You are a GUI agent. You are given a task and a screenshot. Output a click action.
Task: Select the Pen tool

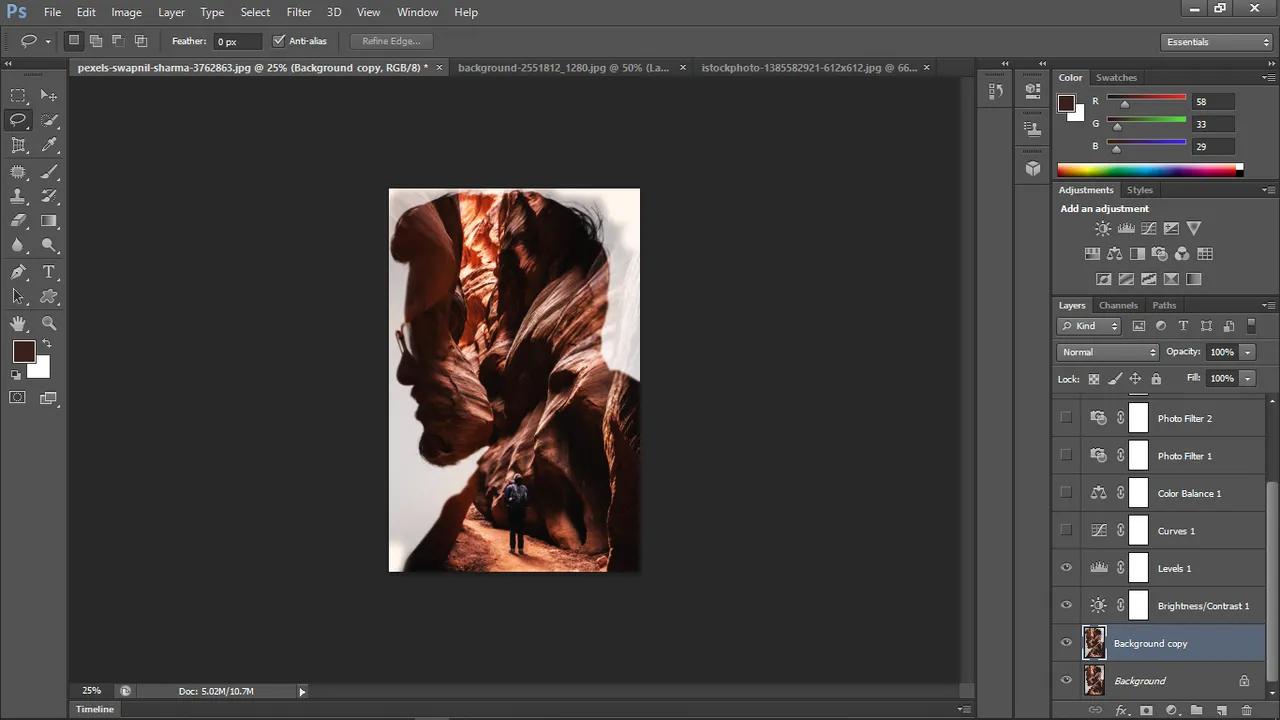tap(18, 272)
